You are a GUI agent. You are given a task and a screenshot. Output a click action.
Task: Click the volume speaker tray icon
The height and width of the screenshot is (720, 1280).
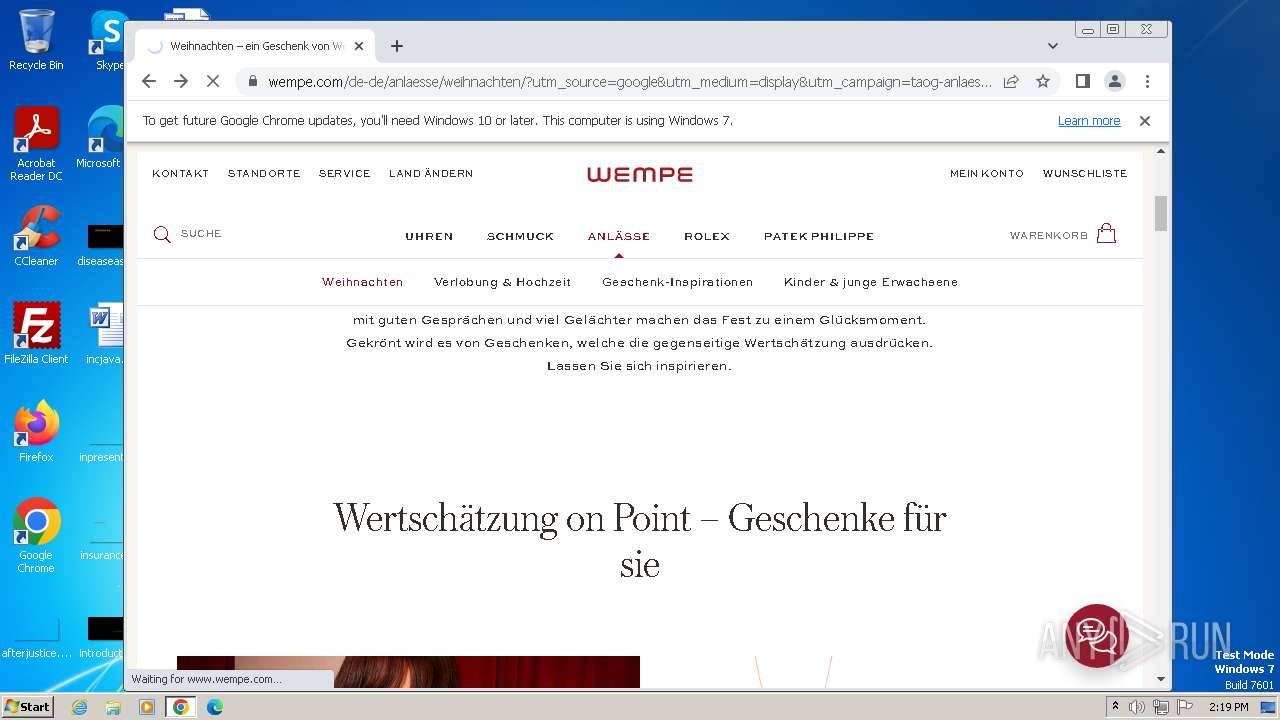[x=1137, y=707]
